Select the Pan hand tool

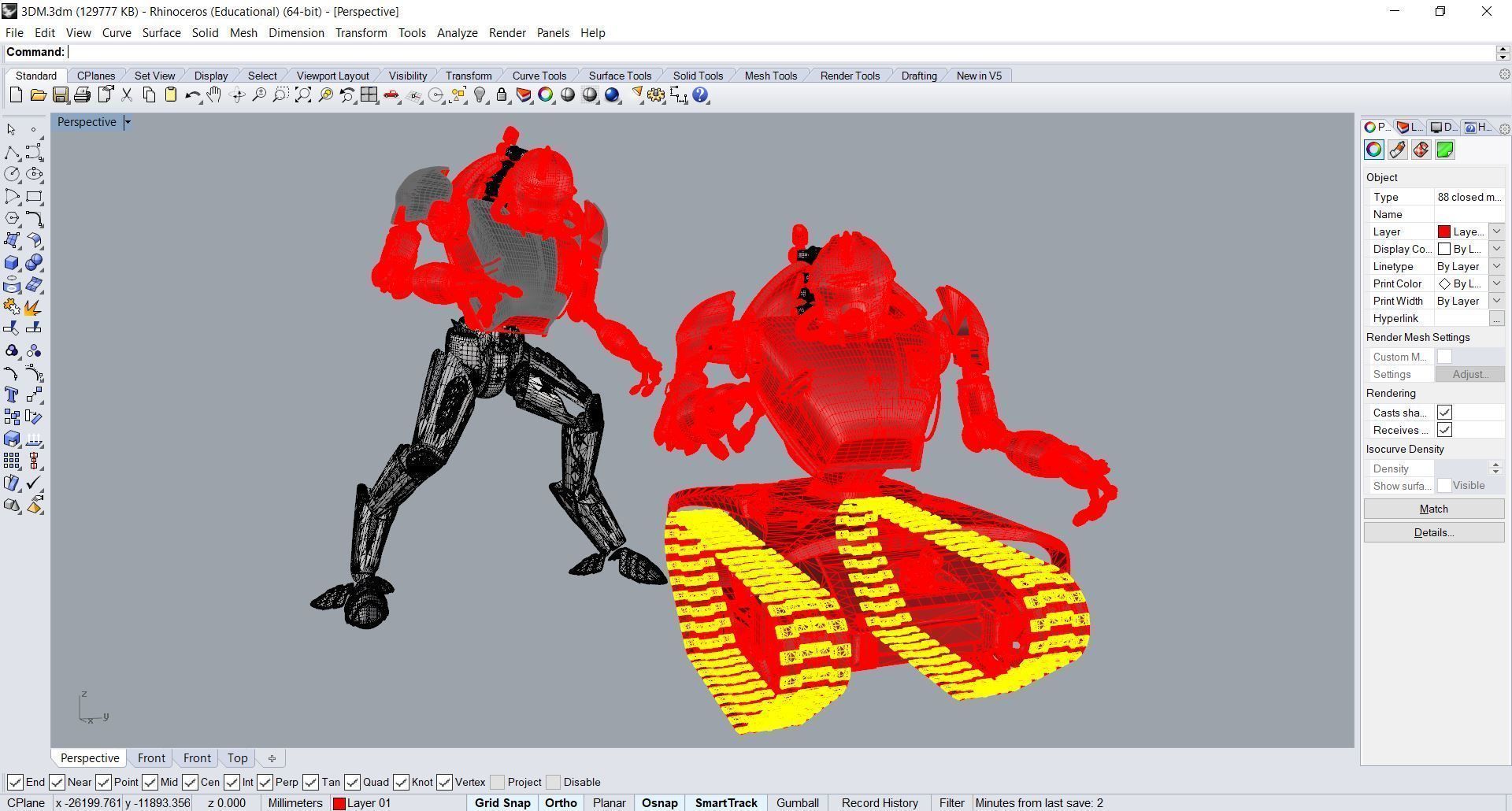[x=214, y=95]
